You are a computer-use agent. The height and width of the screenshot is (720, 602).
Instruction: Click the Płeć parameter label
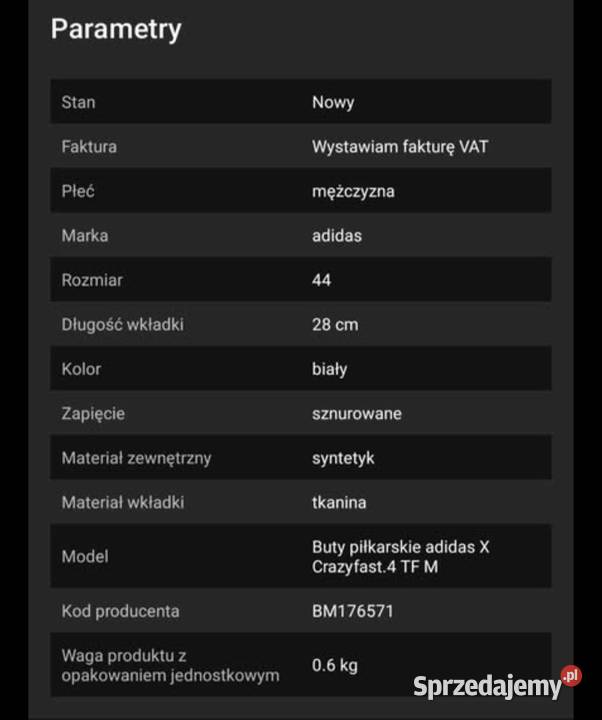(78, 191)
